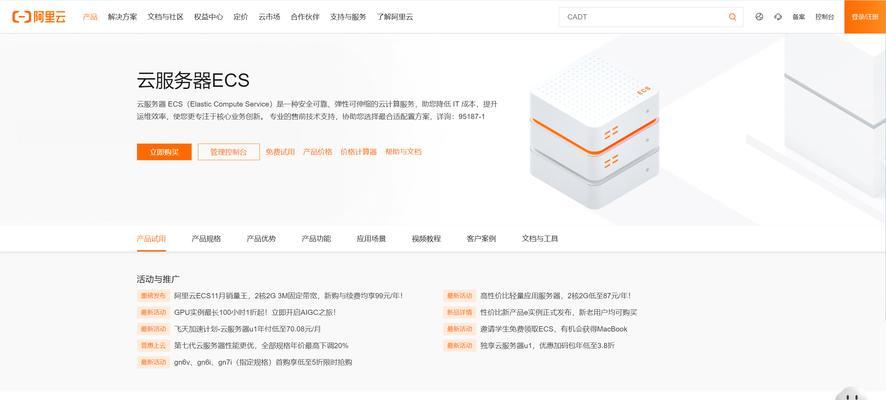The width and height of the screenshot is (886, 400).
Task: Click the 新品详情 tag badge
Action: [x=459, y=312]
